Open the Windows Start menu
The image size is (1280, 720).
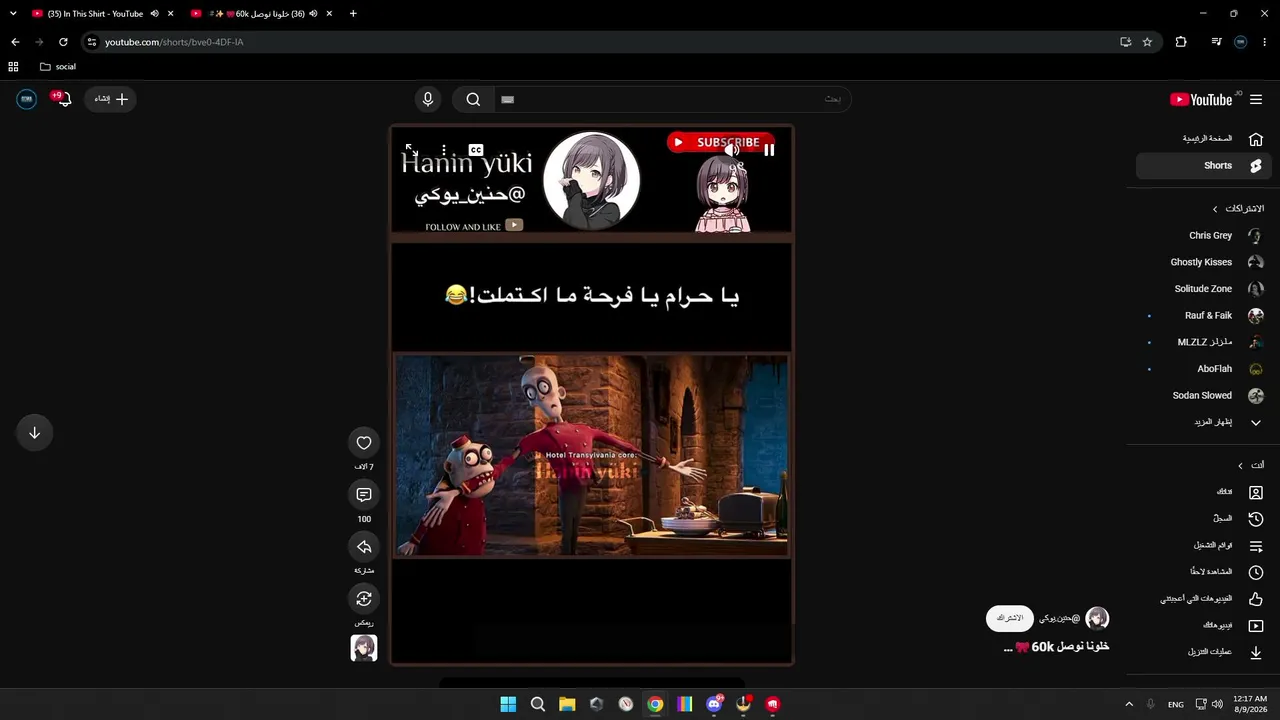point(508,704)
